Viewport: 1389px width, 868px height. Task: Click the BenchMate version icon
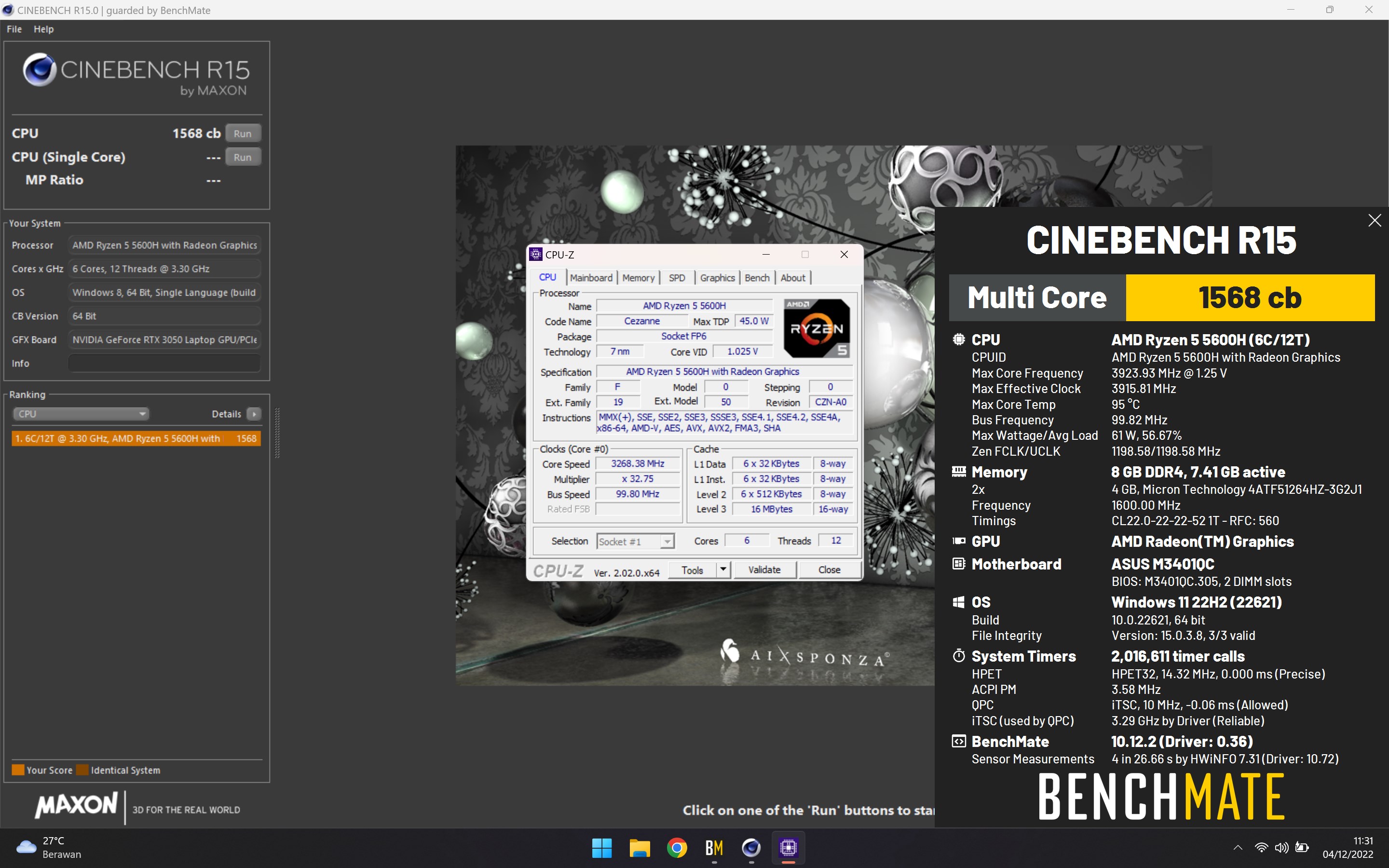tap(958, 741)
